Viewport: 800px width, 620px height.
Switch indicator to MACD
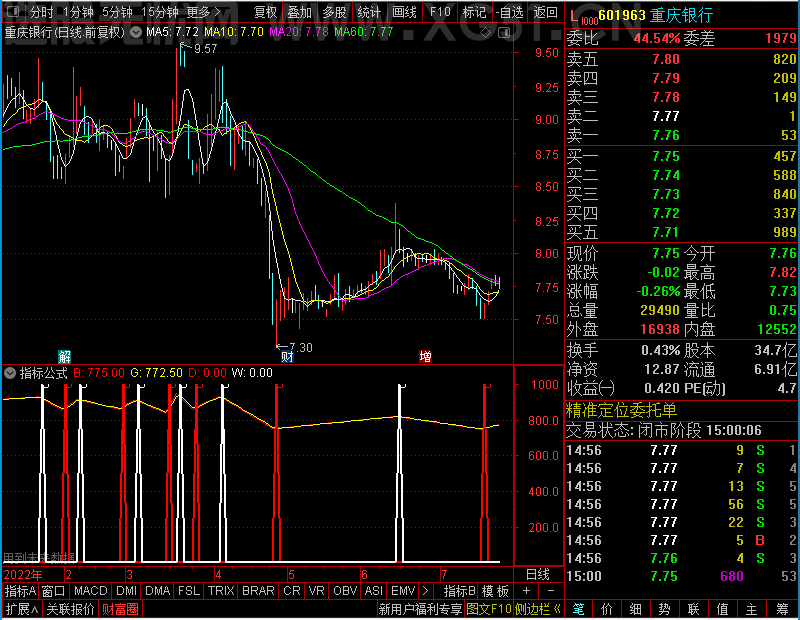(x=90, y=591)
